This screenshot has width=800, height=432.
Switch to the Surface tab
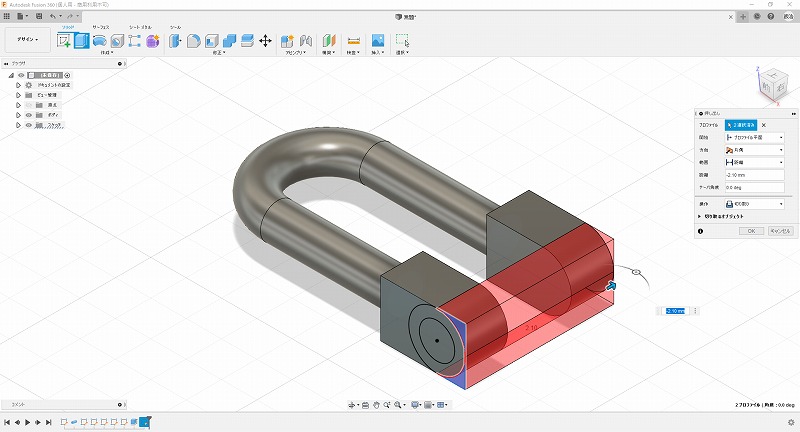tap(101, 27)
